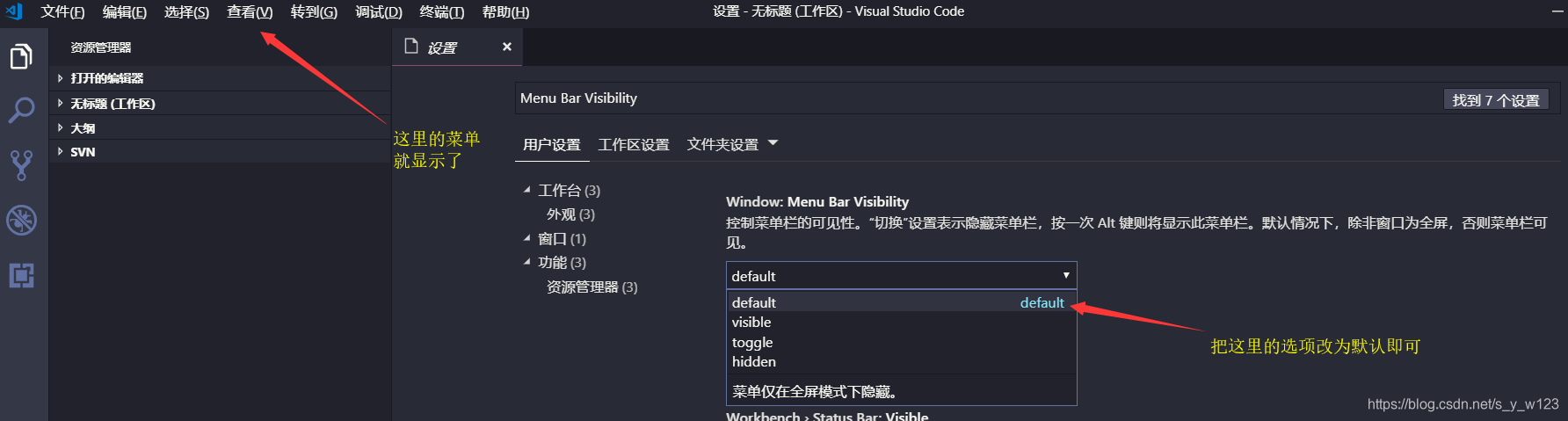
Task: Collapse the 窗口 (1) tree group
Action: (x=555, y=238)
